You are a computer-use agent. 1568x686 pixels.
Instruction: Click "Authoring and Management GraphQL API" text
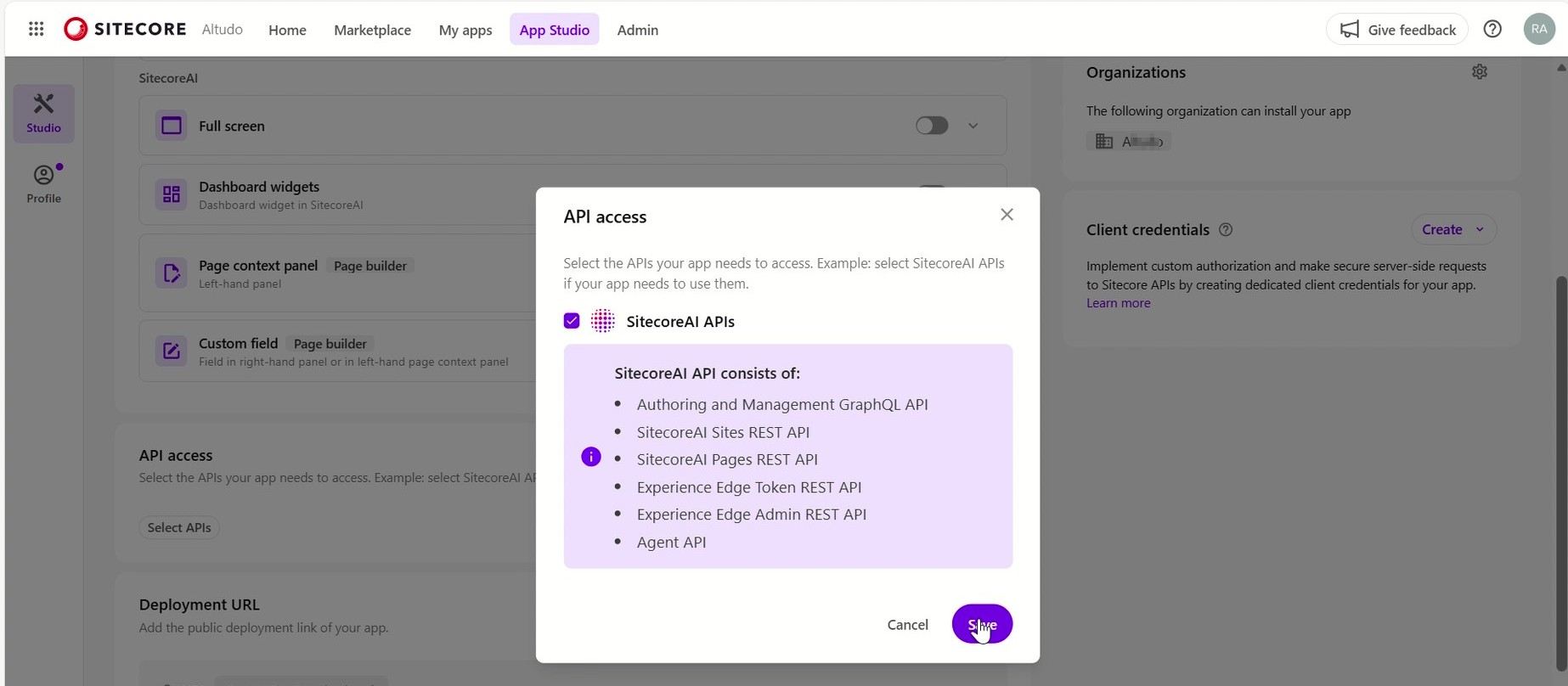[x=782, y=404]
